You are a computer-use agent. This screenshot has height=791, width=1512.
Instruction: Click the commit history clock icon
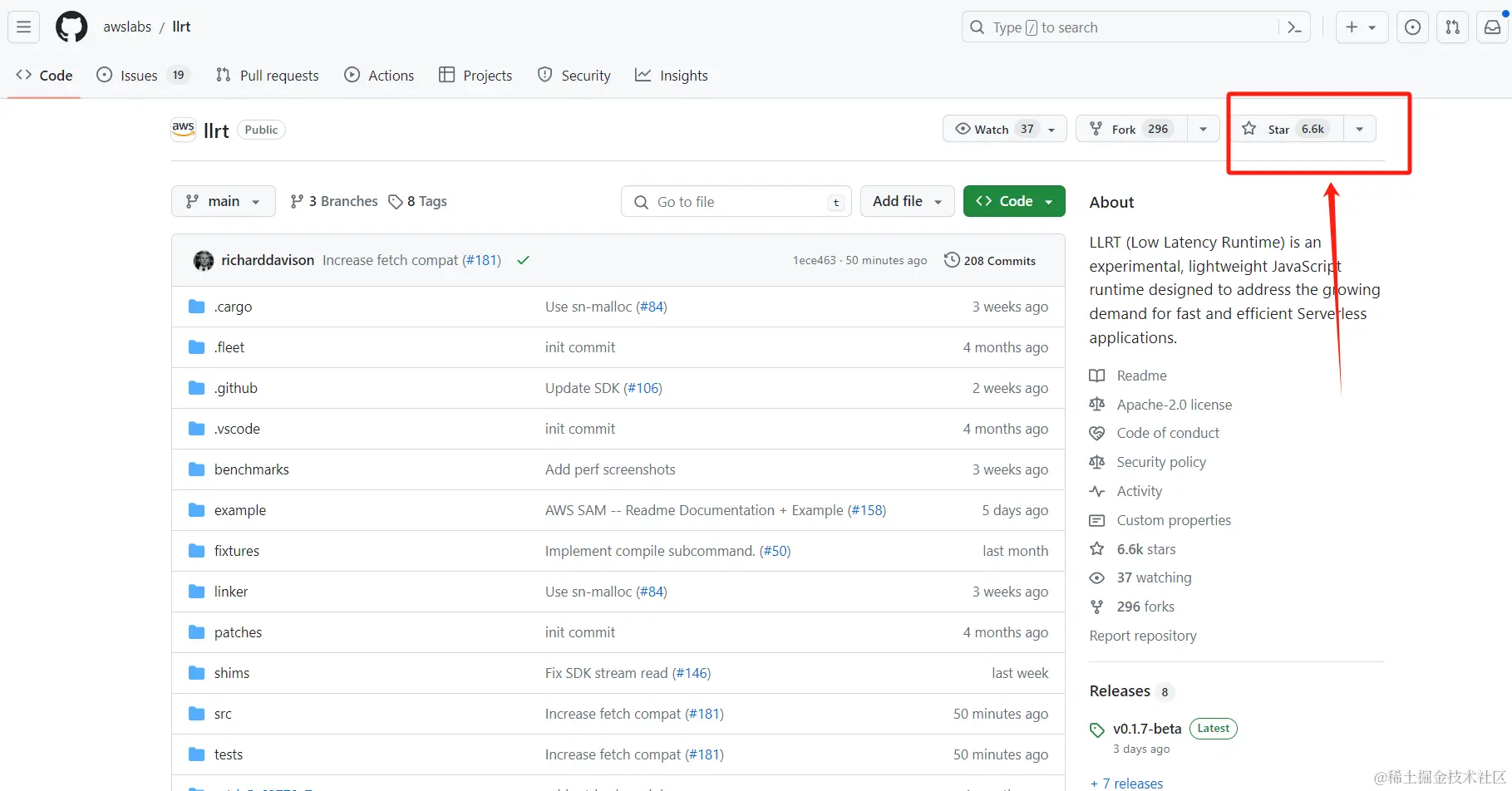tap(952, 260)
